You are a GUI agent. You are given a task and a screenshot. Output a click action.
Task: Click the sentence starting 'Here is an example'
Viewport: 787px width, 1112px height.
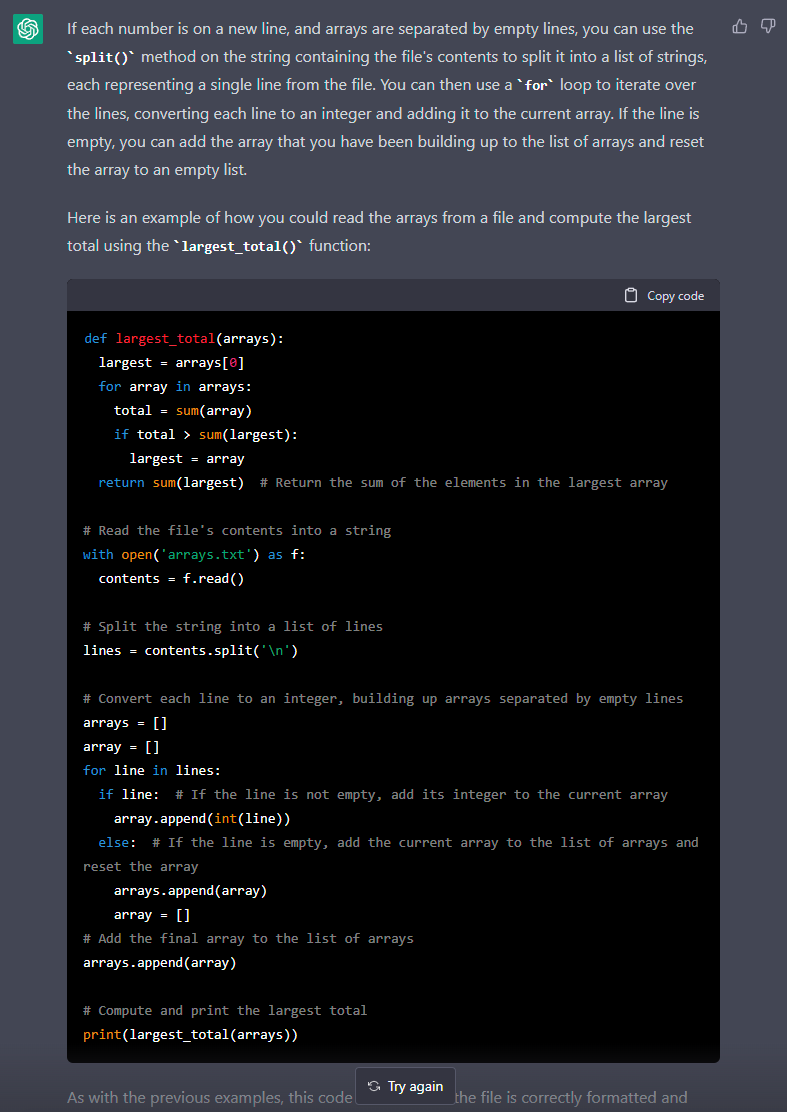click(379, 232)
